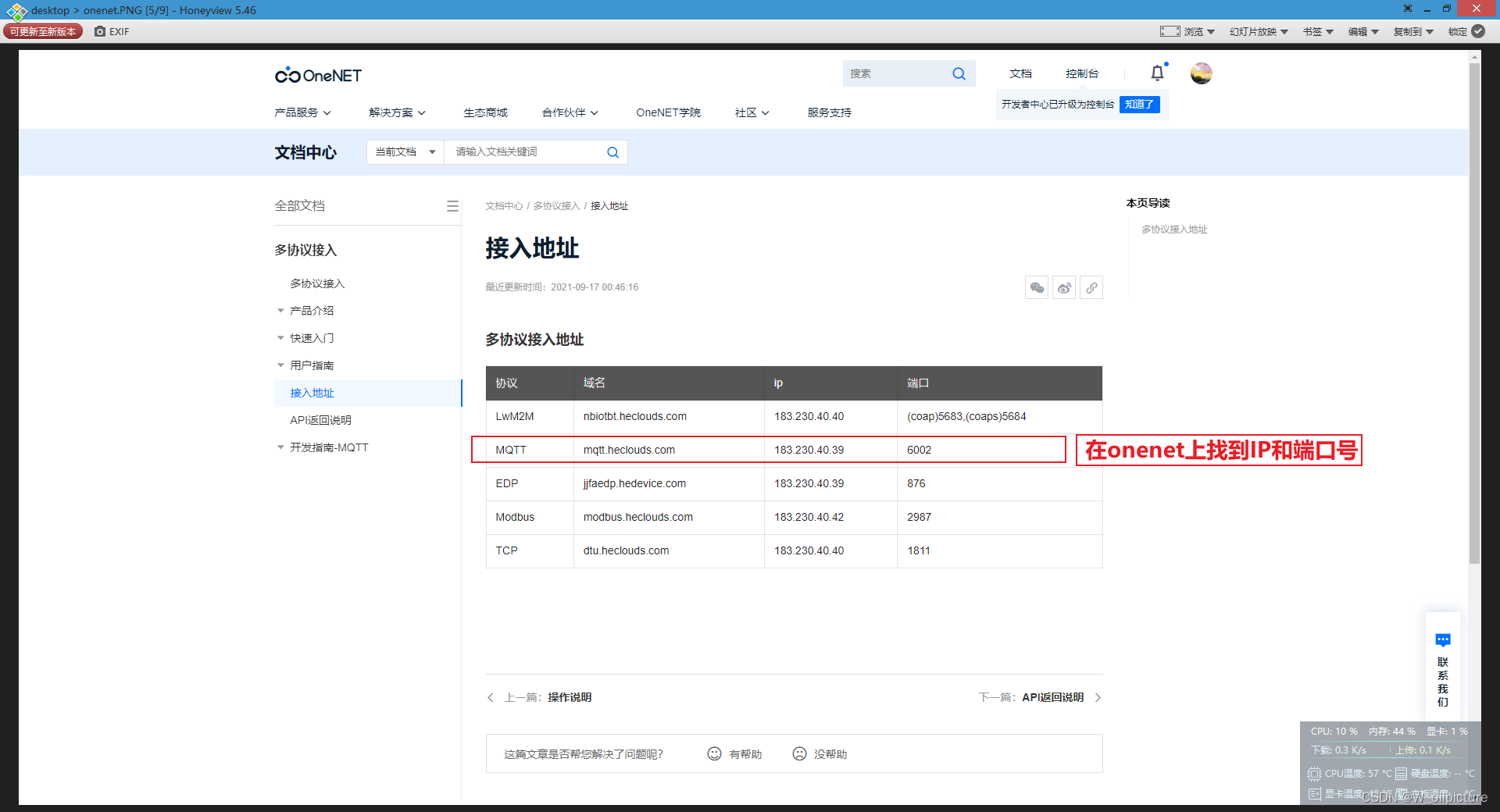Viewport: 1500px width, 812px height.
Task: Expand the 产品服务 navigation menu
Action: tap(302, 112)
